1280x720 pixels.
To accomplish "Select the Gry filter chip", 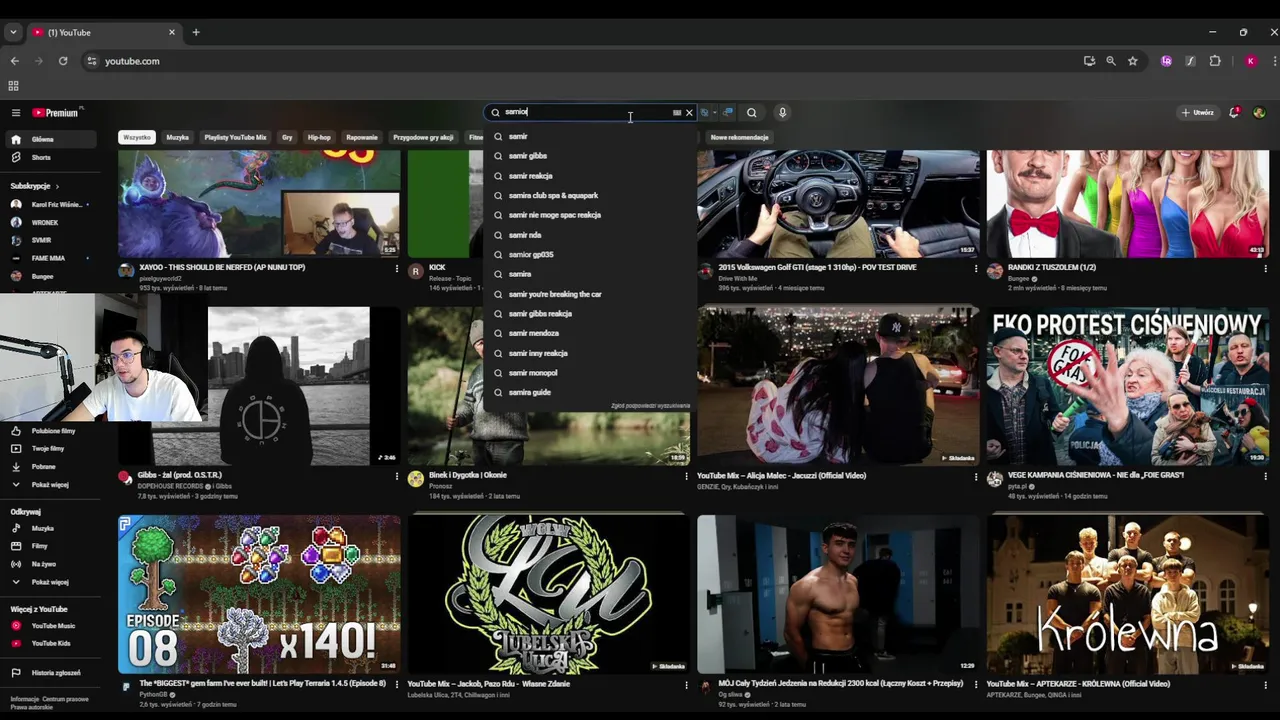I will (x=287, y=137).
